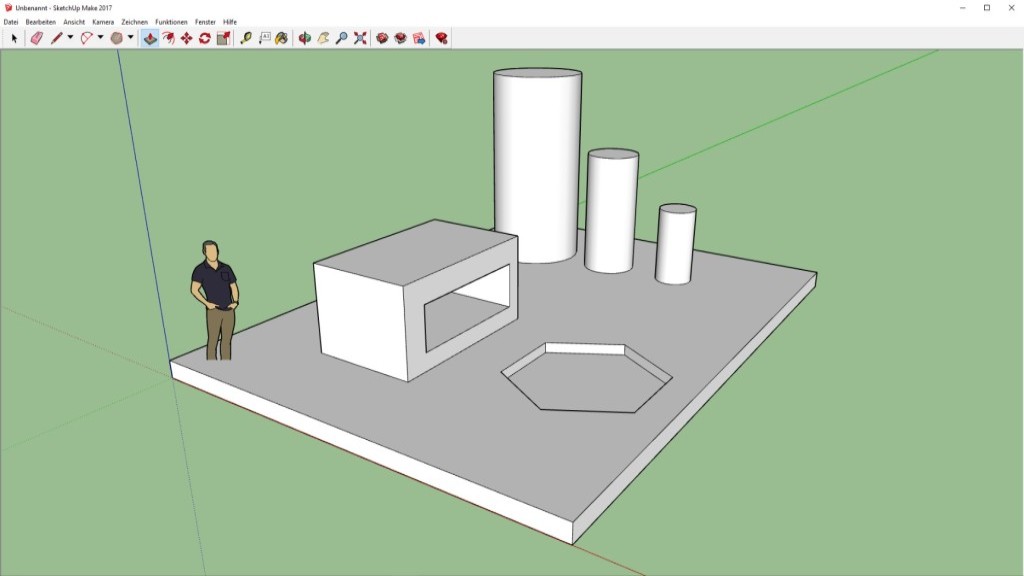Choose the Arc tool
This screenshot has width=1024, height=576.
point(85,37)
